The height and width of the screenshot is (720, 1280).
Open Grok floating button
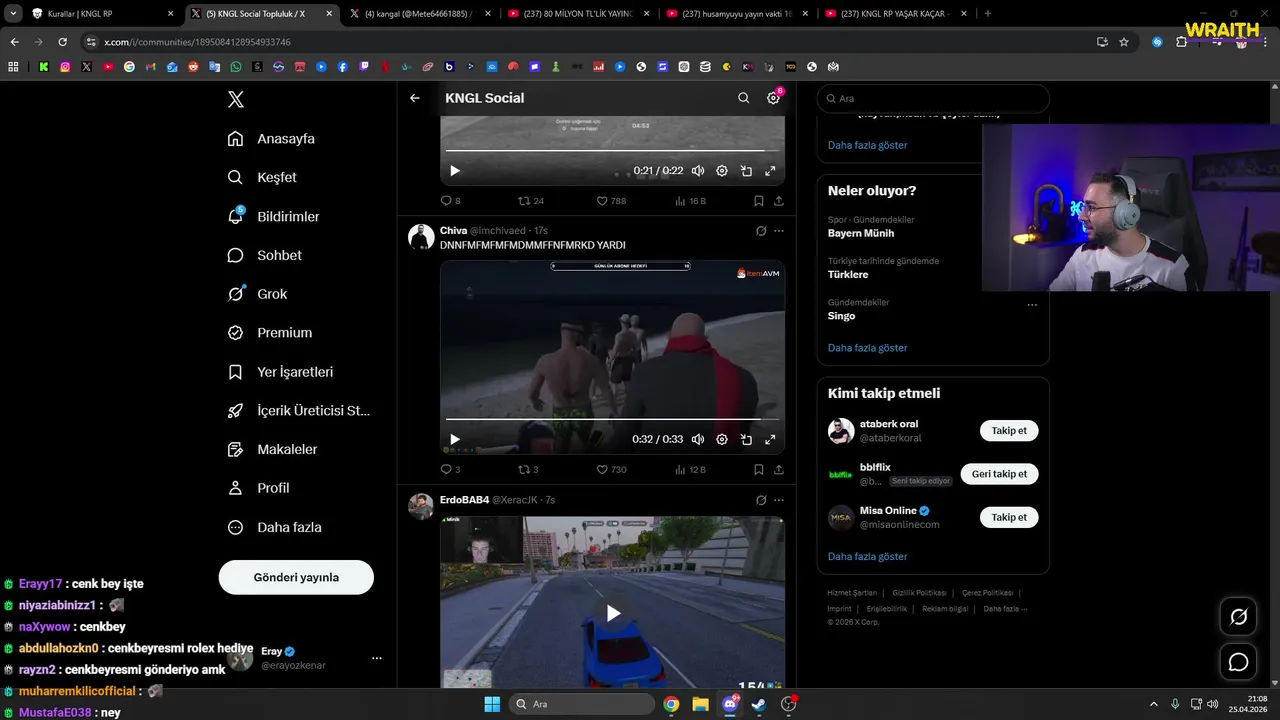1238,617
